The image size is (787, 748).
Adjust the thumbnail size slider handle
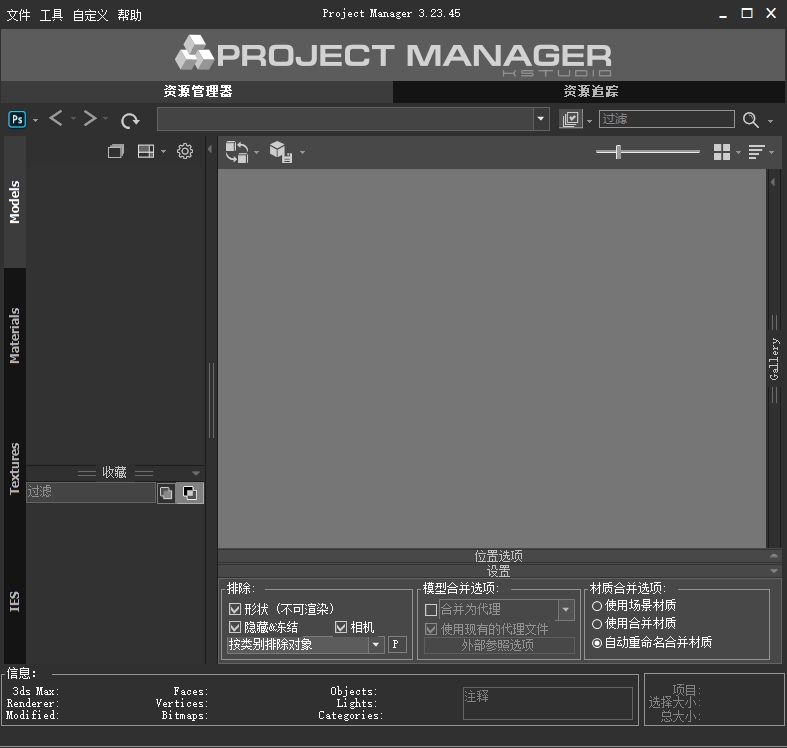pyautogui.click(x=618, y=152)
